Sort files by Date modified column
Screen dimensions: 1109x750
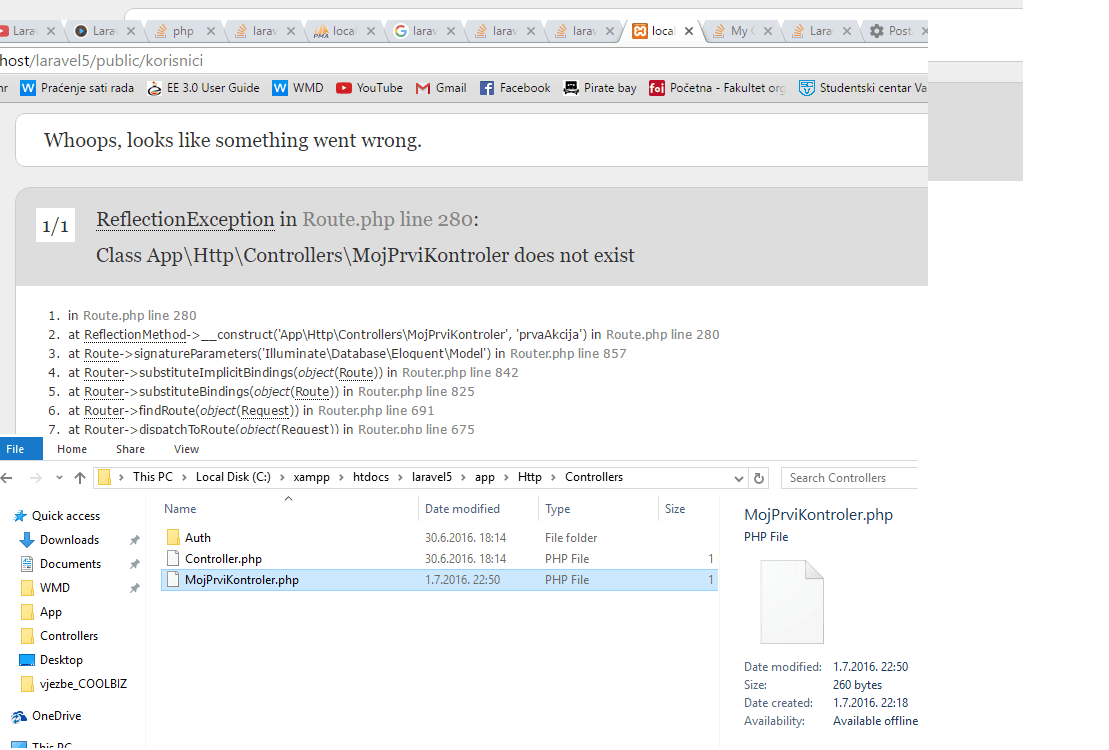point(462,509)
